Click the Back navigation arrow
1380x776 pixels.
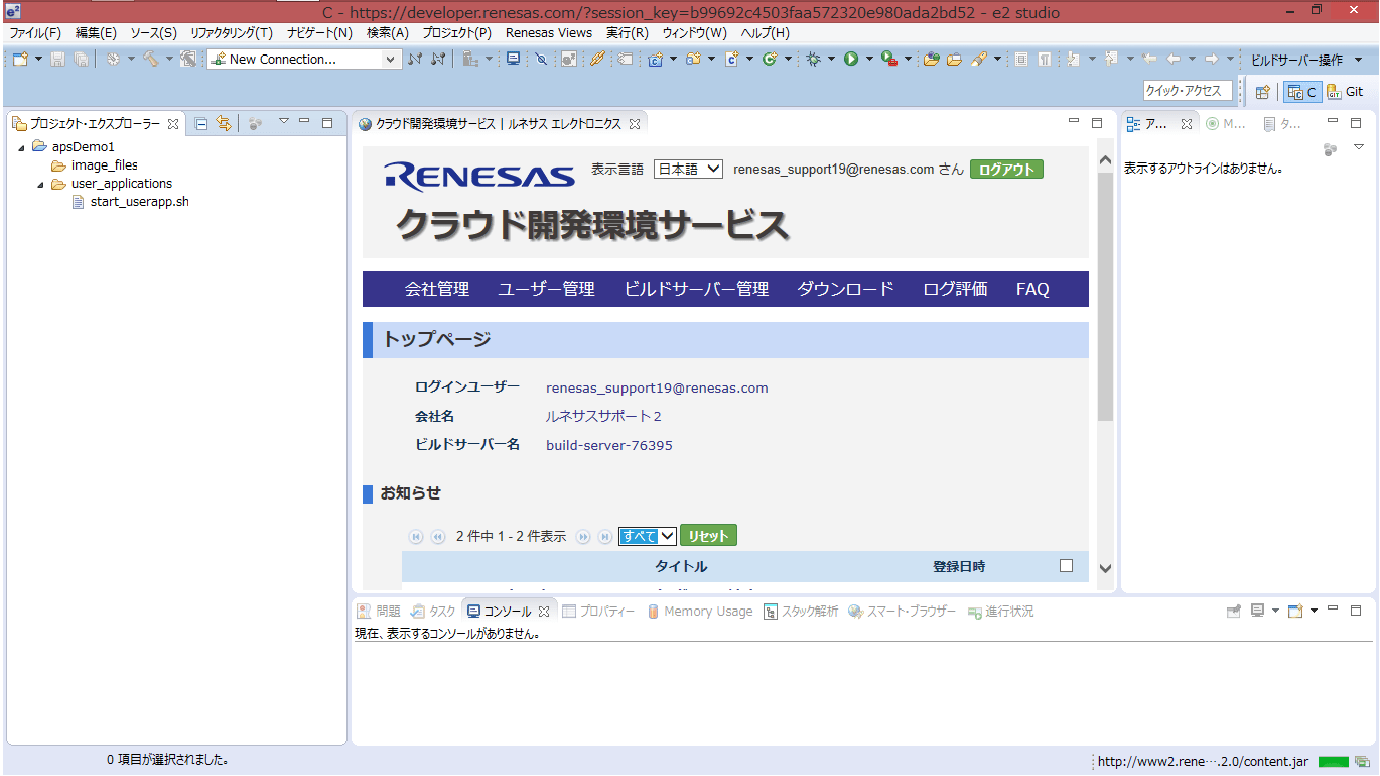tap(1174, 59)
